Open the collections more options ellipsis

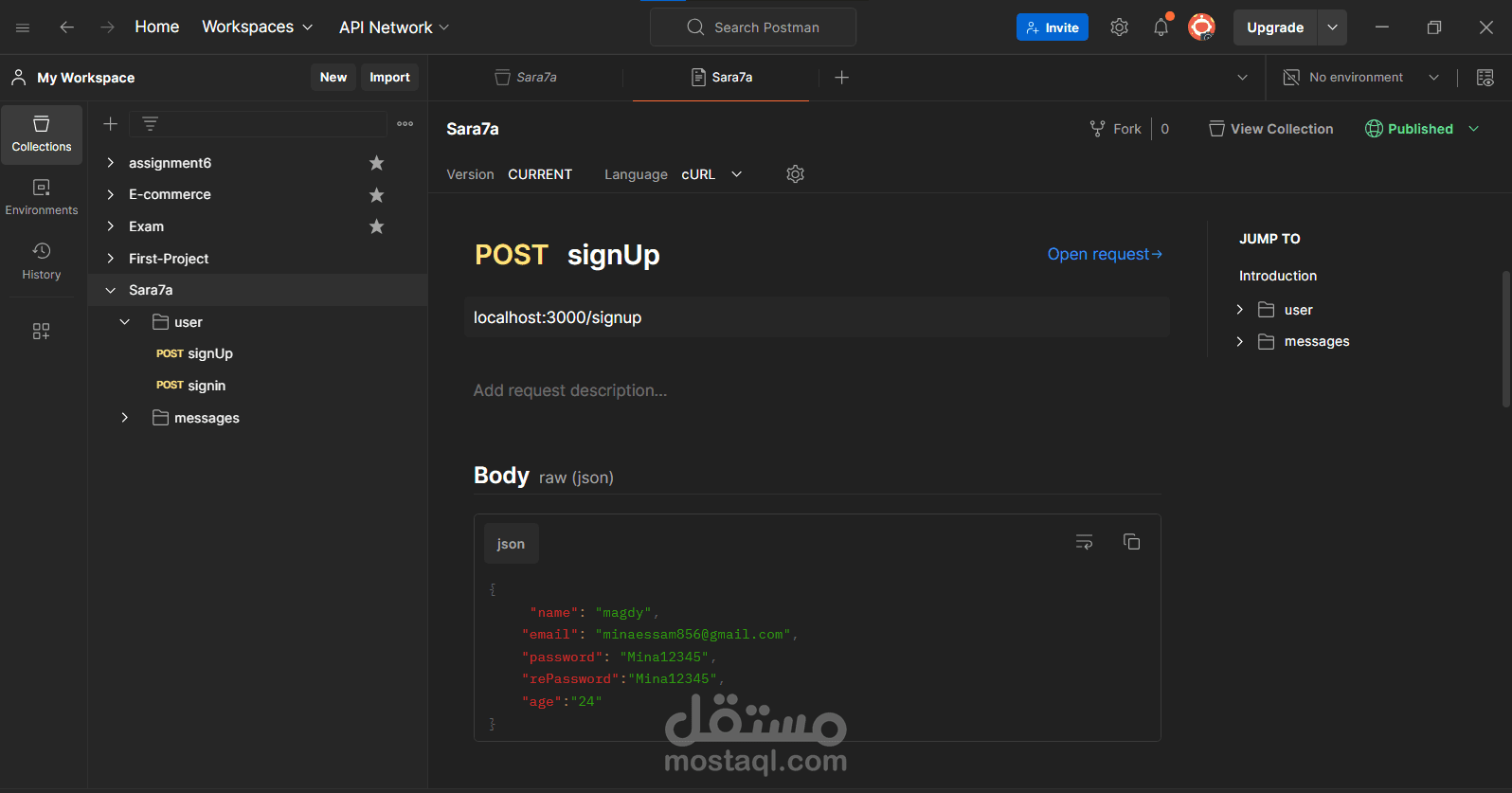[x=405, y=124]
